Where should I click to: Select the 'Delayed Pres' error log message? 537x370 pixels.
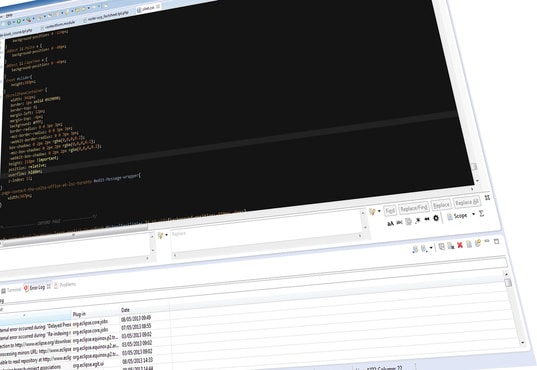pyautogui.click(x=36, y=327)
